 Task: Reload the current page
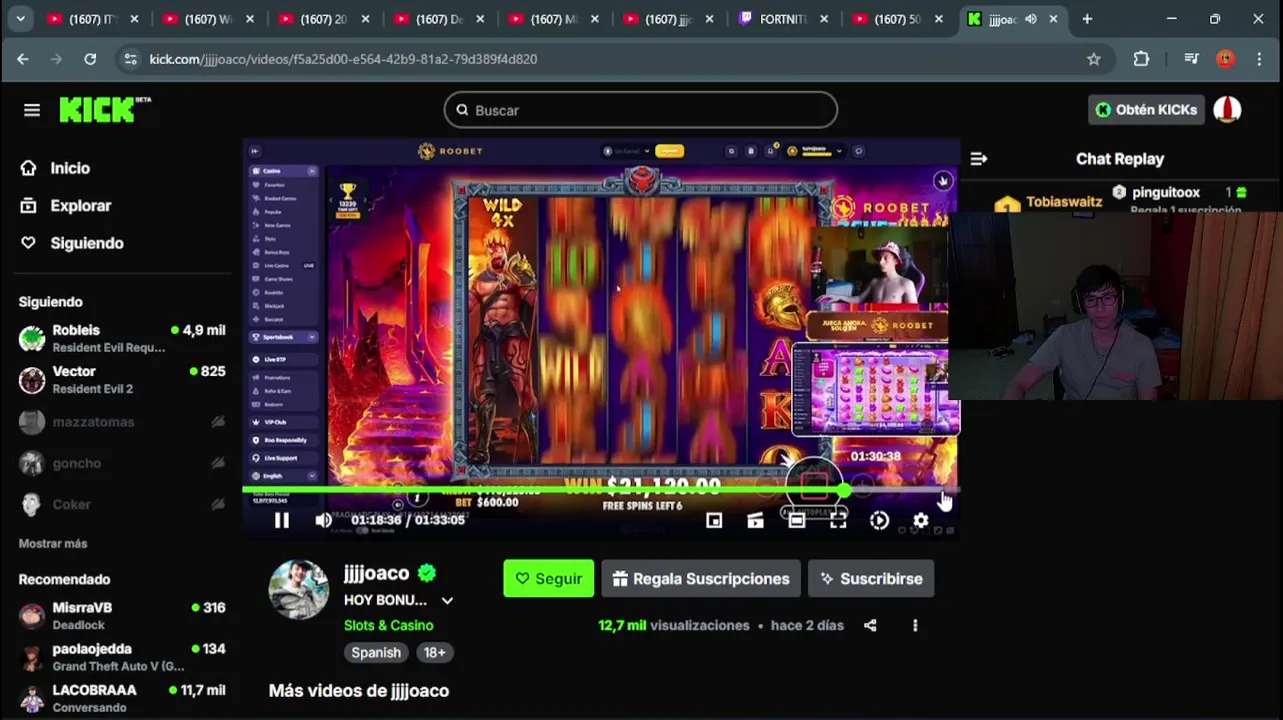90,59
